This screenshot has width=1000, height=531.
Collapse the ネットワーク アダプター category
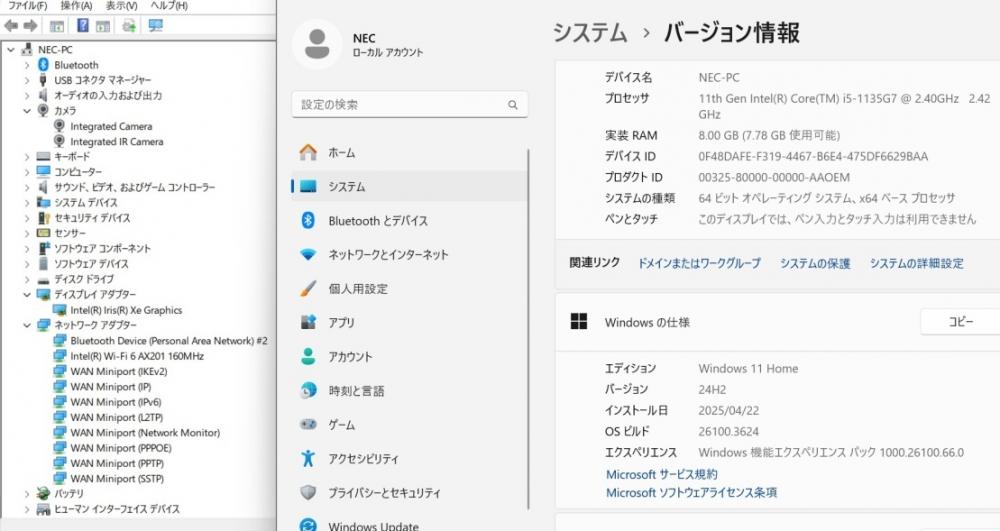coord(27,325)
